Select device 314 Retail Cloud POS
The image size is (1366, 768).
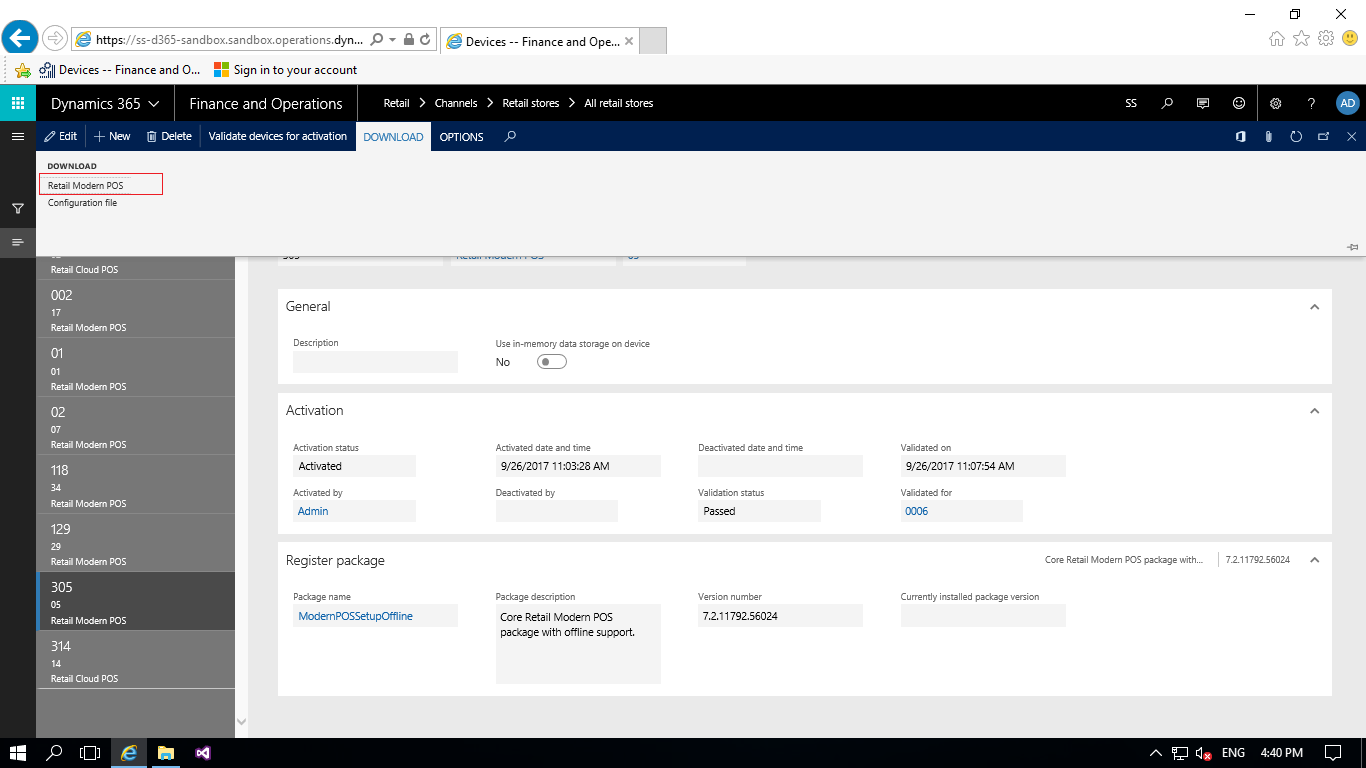pyautogui.click(x=136, y=660)
